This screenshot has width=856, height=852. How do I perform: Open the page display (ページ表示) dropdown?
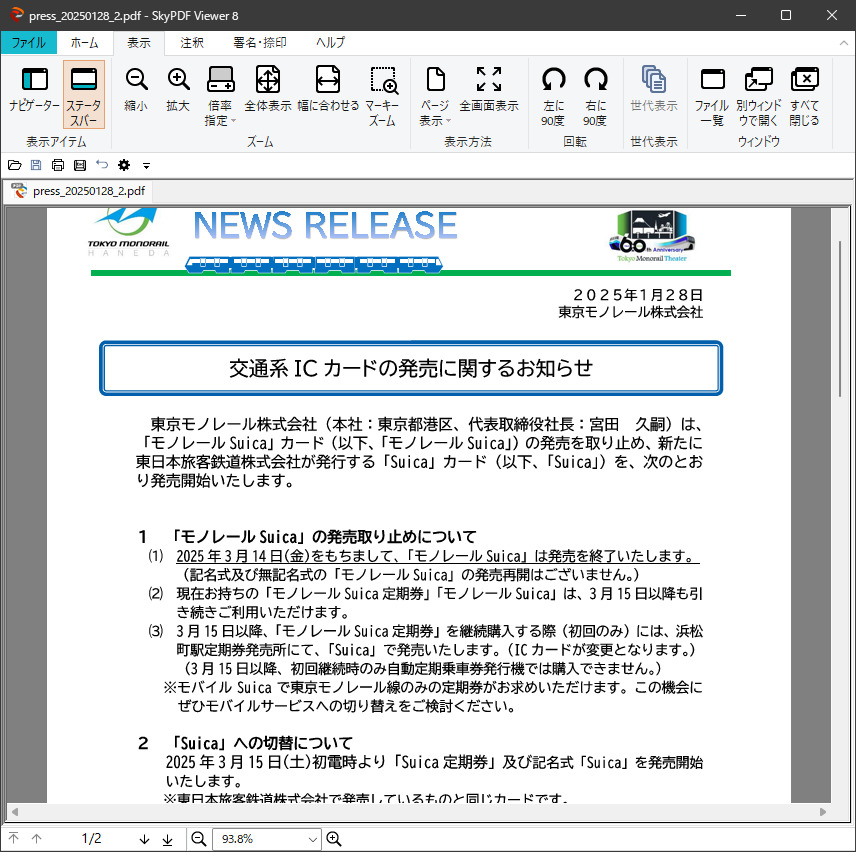(435, 96)
